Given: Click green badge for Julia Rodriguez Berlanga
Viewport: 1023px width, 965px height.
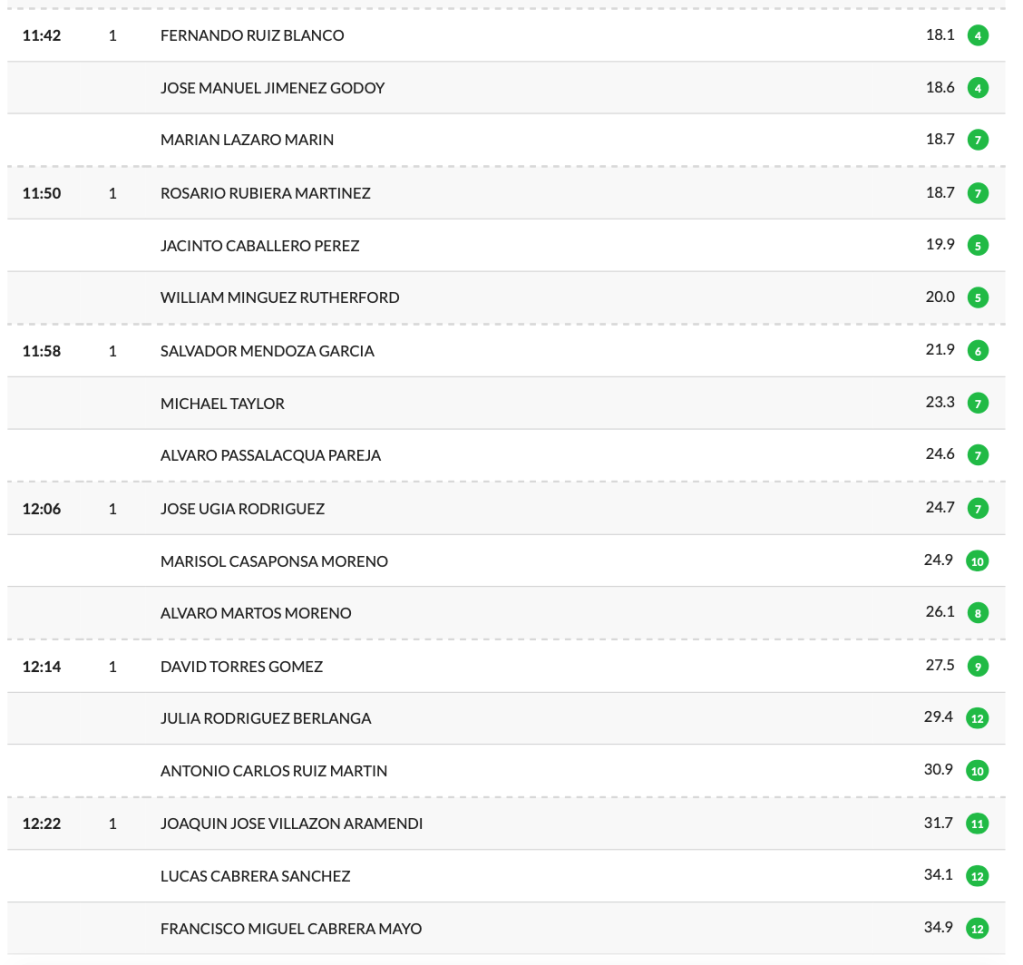Looking at the screenshot, I should click(978, 718).
